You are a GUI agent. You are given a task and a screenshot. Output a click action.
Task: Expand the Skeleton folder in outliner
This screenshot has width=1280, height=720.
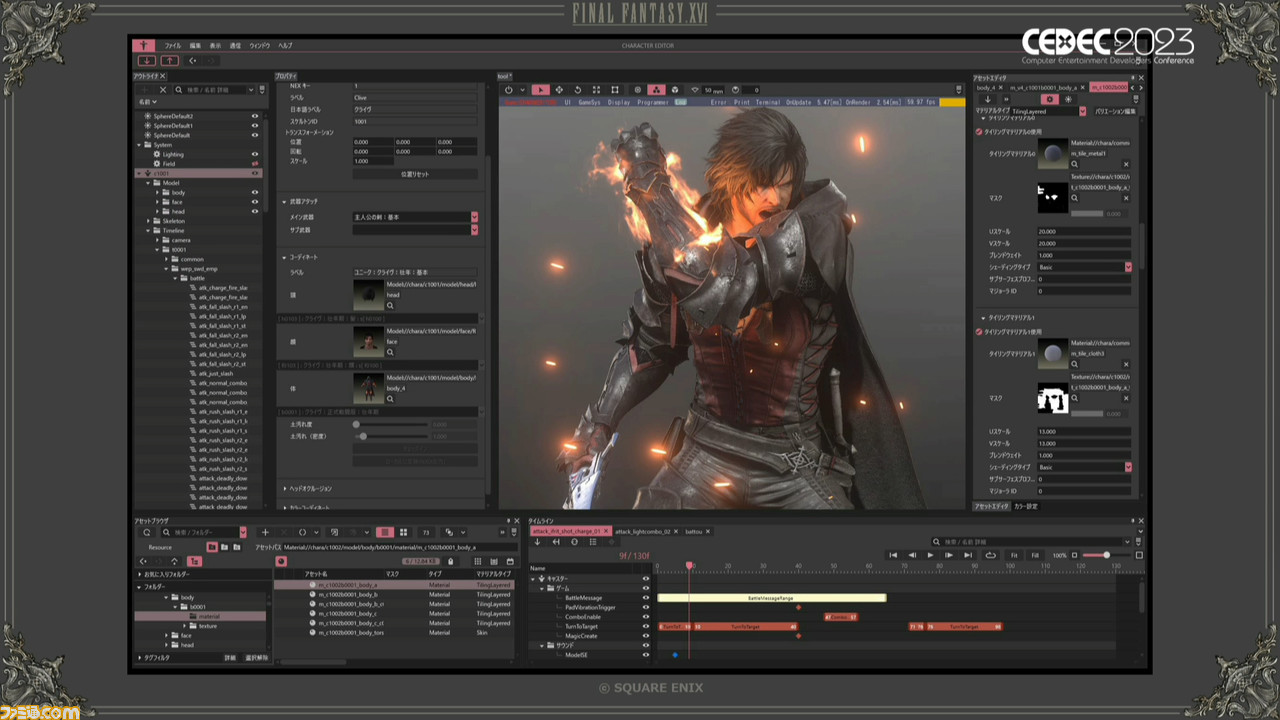(149, 221)
